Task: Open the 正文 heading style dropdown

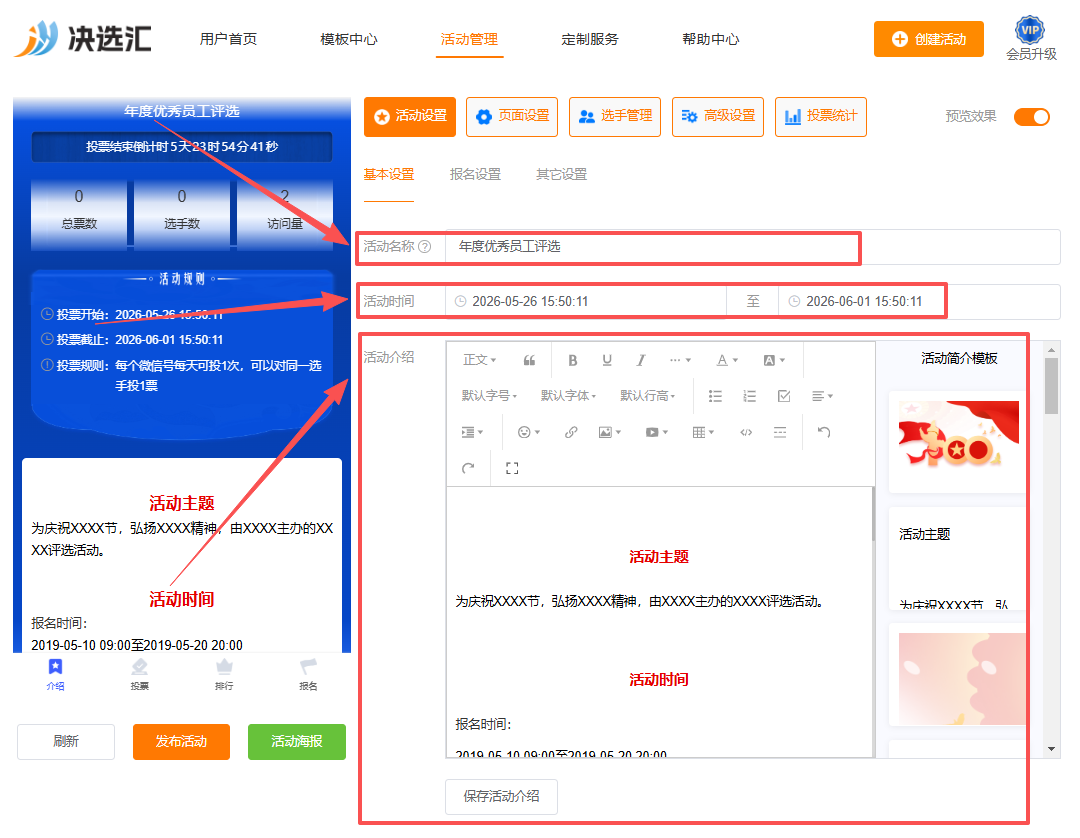Action: click(x=479, y=360)
